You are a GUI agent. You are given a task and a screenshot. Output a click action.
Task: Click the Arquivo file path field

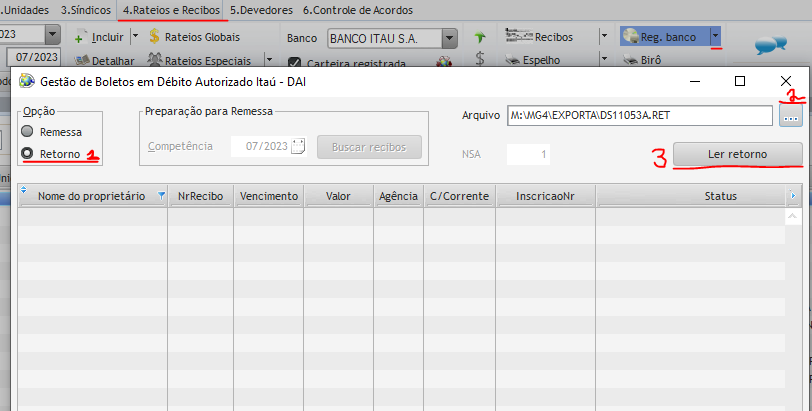(x=640, y=116)
